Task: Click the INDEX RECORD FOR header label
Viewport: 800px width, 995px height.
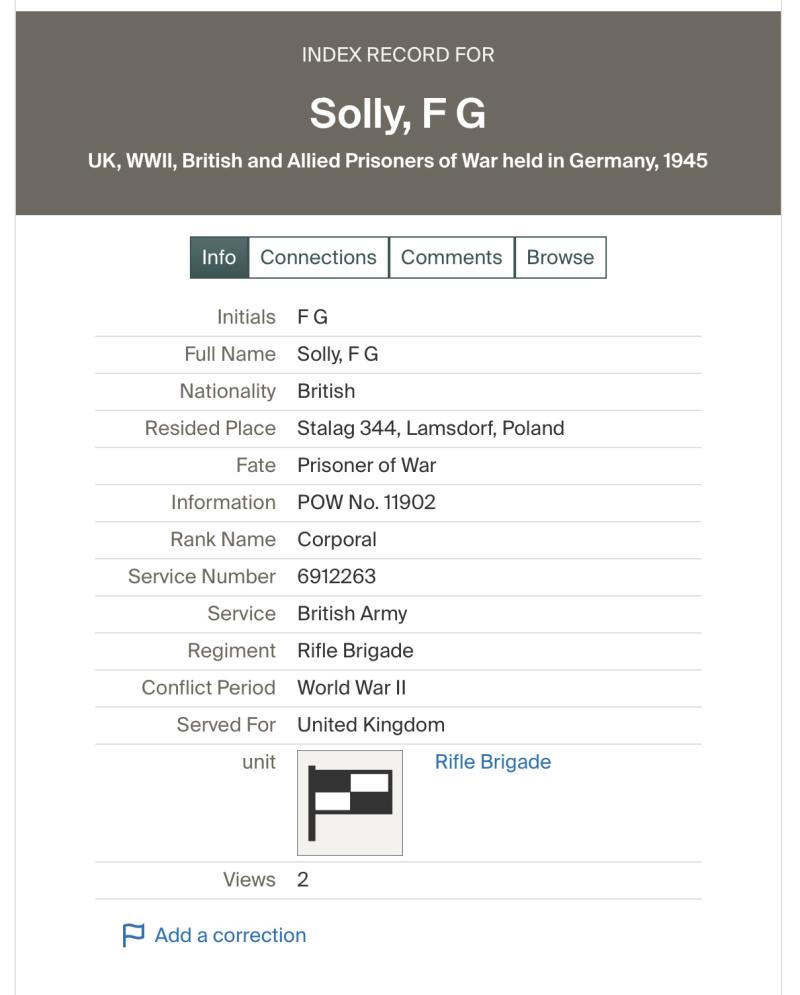Action: click(398, 55)
